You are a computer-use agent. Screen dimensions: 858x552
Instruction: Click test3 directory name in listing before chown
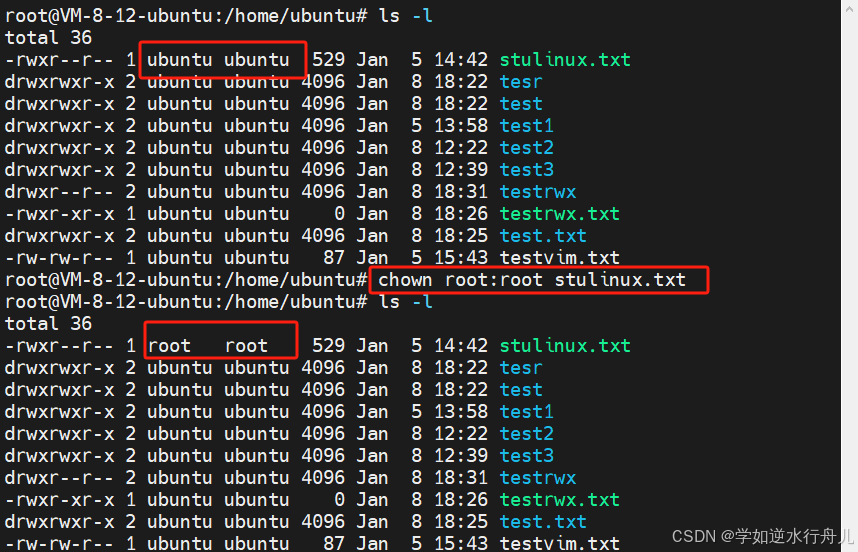(x=526, y=170)
